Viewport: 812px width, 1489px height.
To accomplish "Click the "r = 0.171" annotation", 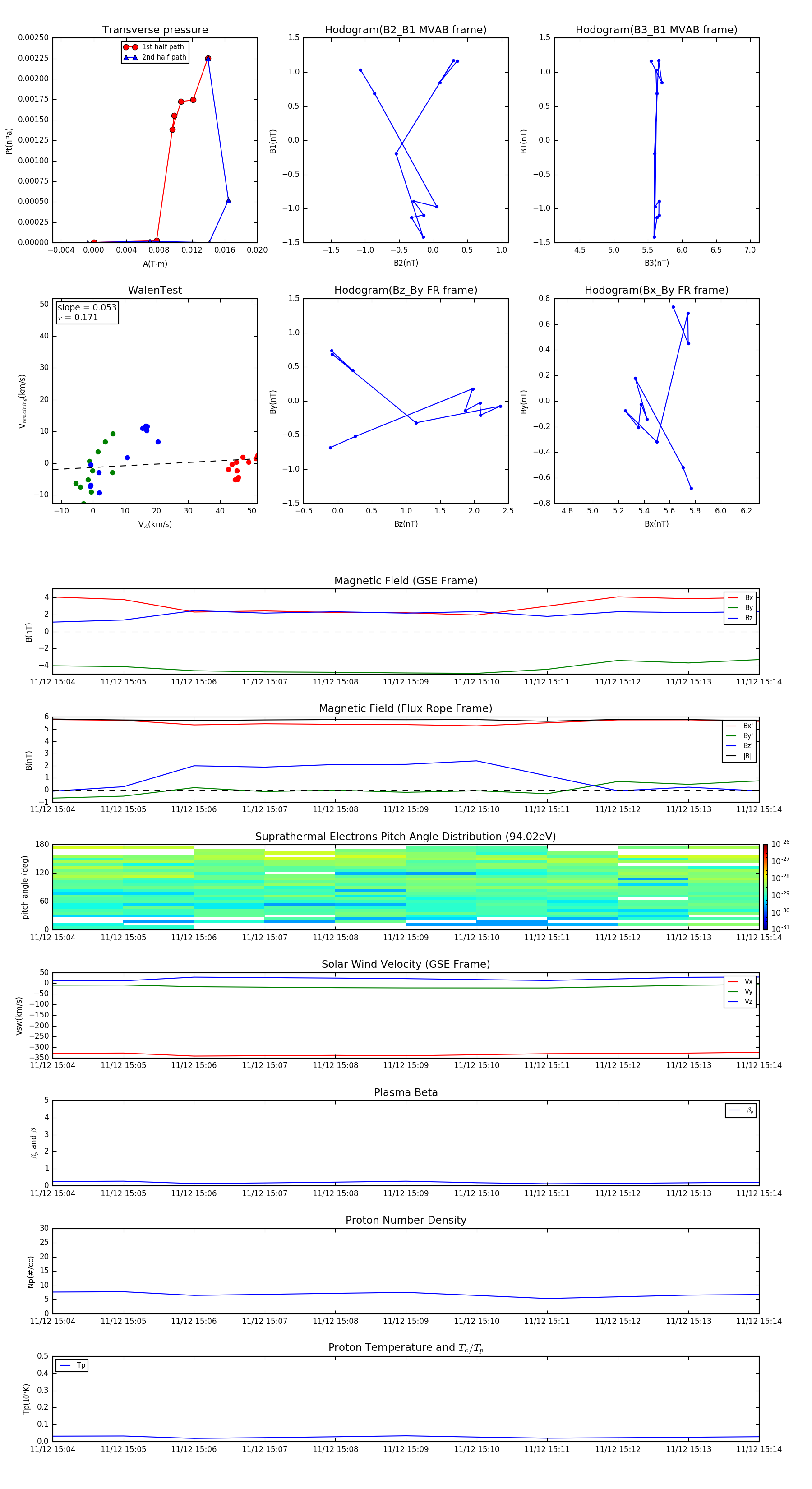I will point(78,317).
